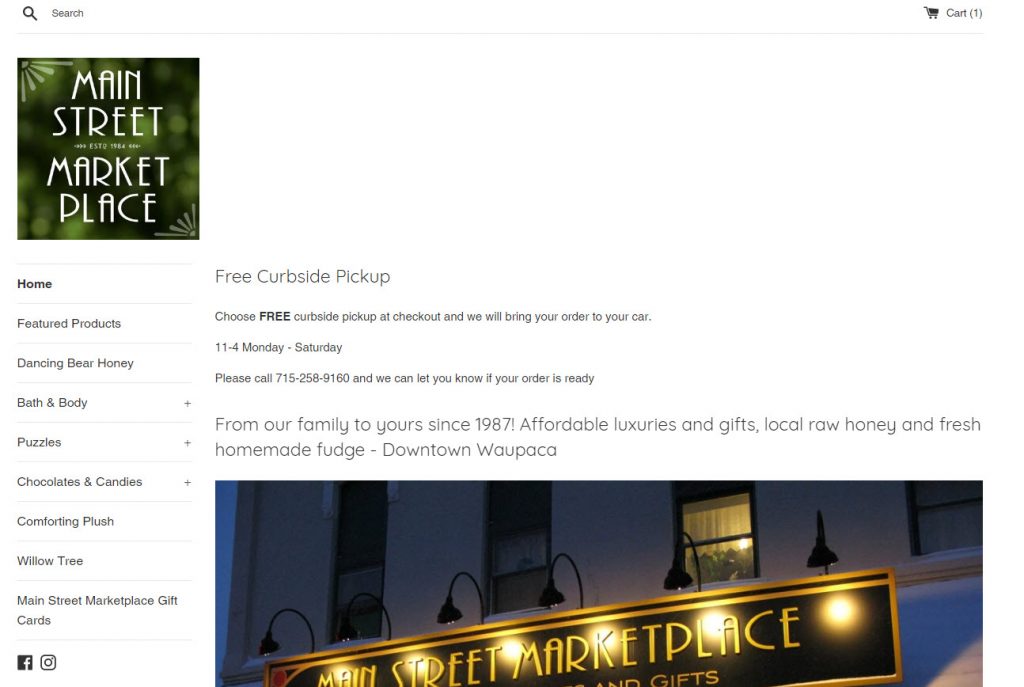
Task: Open the shopping cart icon
Action: click(931, 12)
